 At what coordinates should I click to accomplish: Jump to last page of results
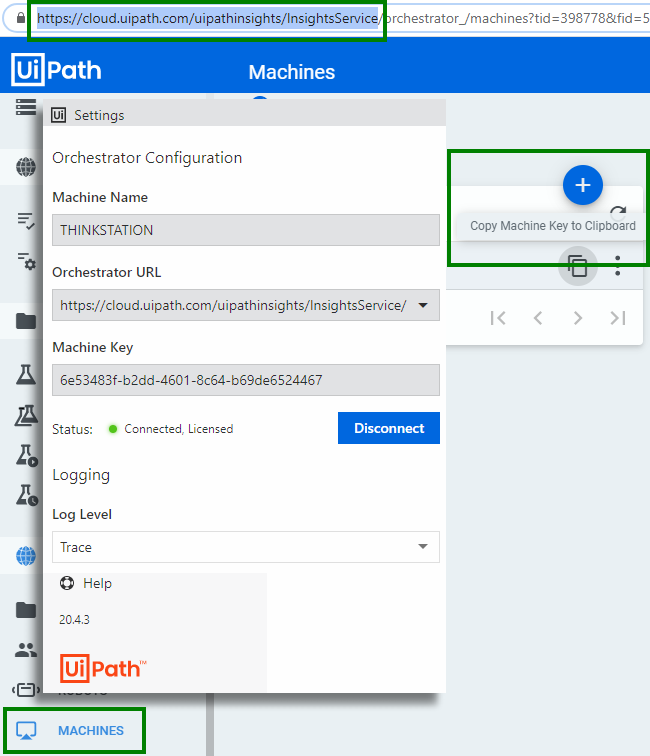618,318
